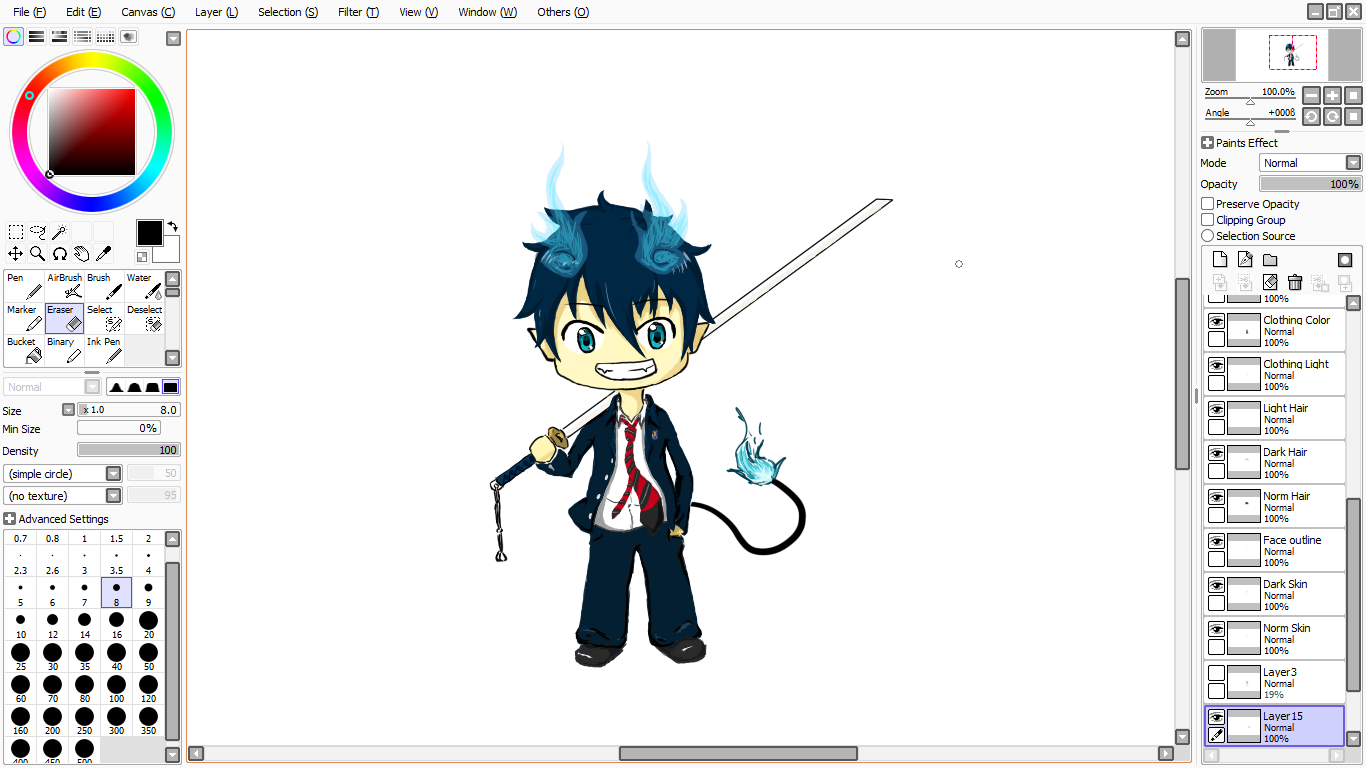Select the Bucket fill tool
1366x768 pixels.
(x=24, y=350)
